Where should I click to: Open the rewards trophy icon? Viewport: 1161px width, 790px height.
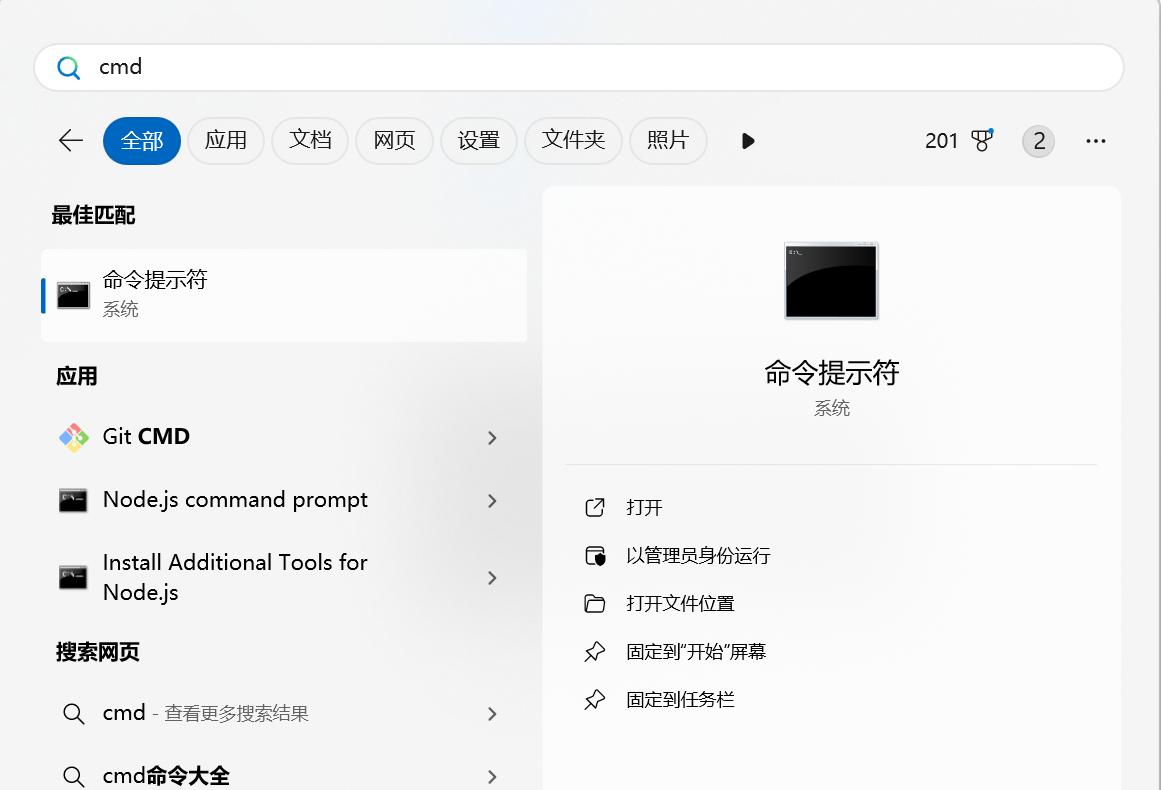tap(982, 140)
